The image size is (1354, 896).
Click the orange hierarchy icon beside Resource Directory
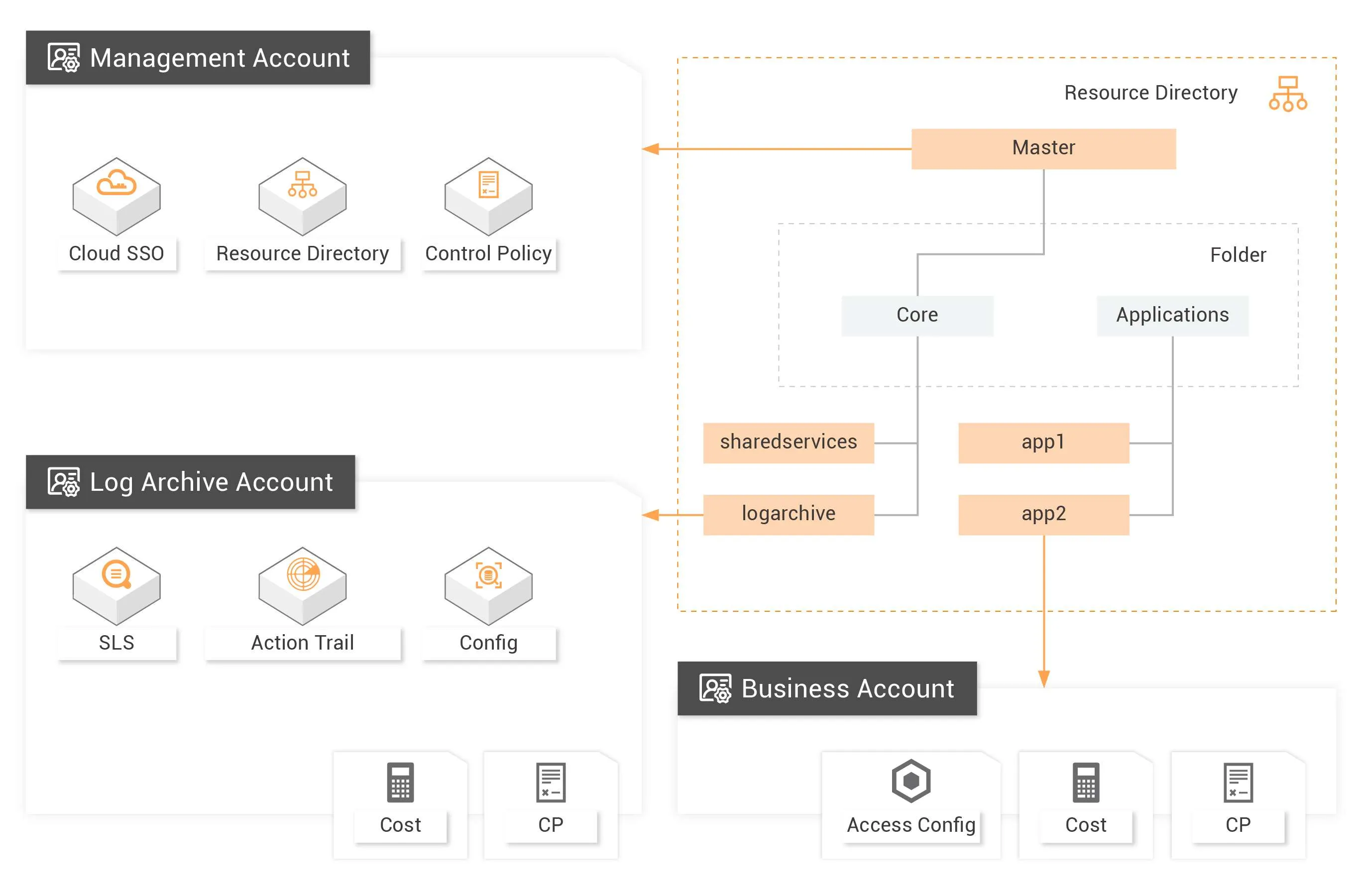pyautogui.click(x=1287, y=94)
